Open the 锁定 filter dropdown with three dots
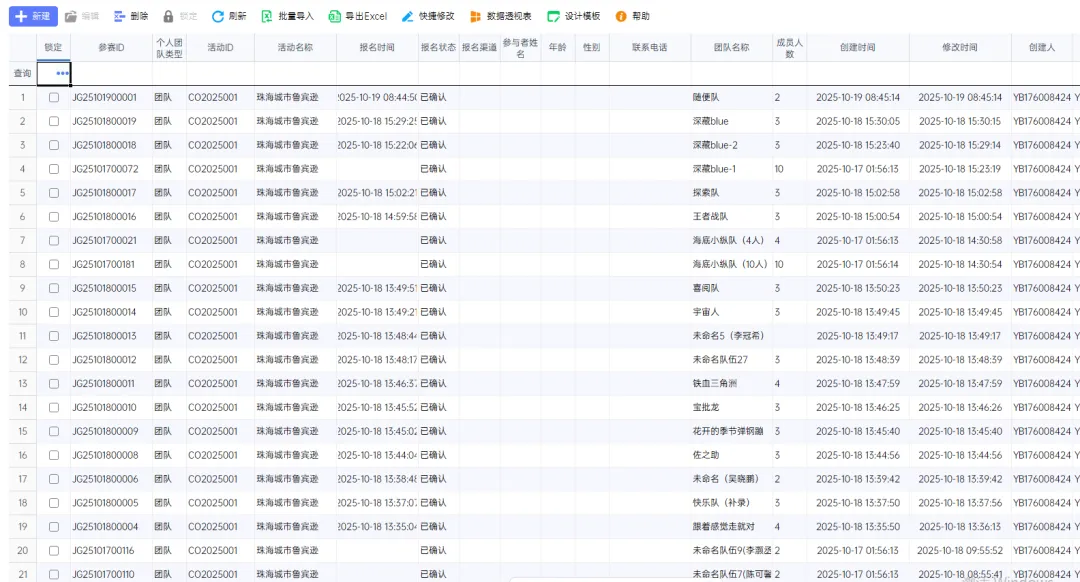The height and width of the screenshot is (582, 1080). 62,73
